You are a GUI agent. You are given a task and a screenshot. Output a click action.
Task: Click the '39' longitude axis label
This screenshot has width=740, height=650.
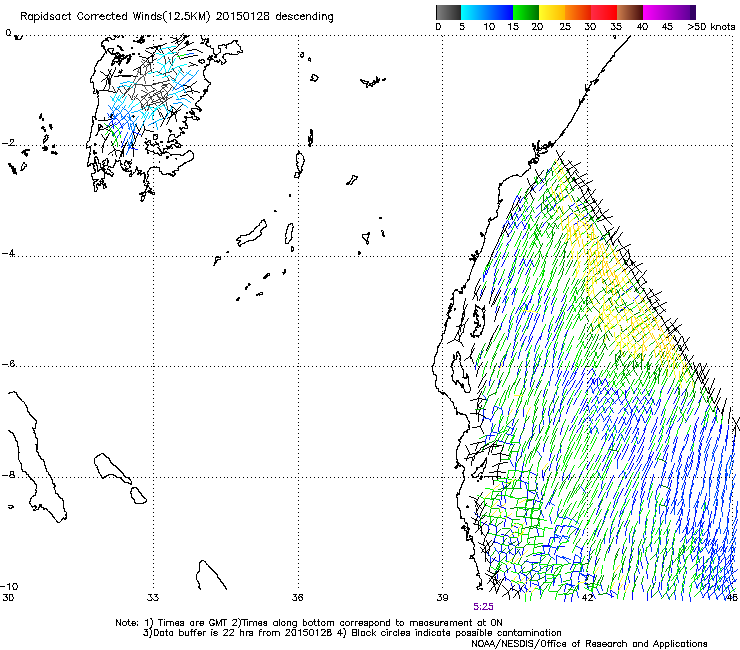(x=442, y=598)
